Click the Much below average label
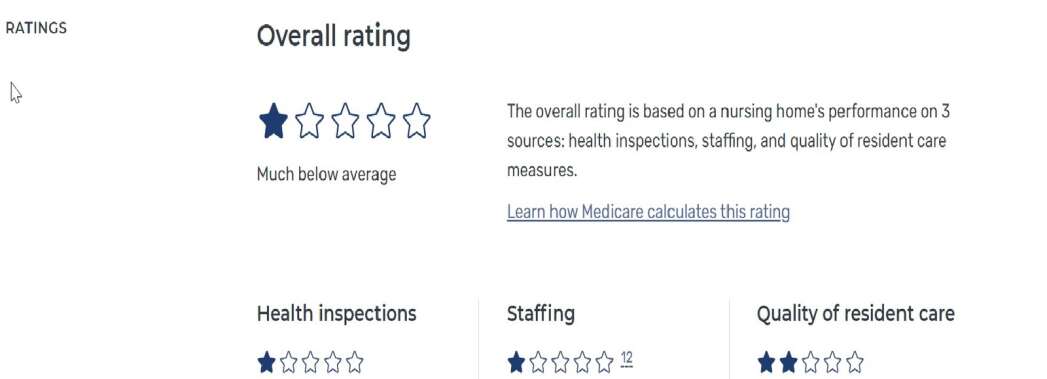This screenshot has height=379, width=1047. pyautogui.click(x=327, y=175)
